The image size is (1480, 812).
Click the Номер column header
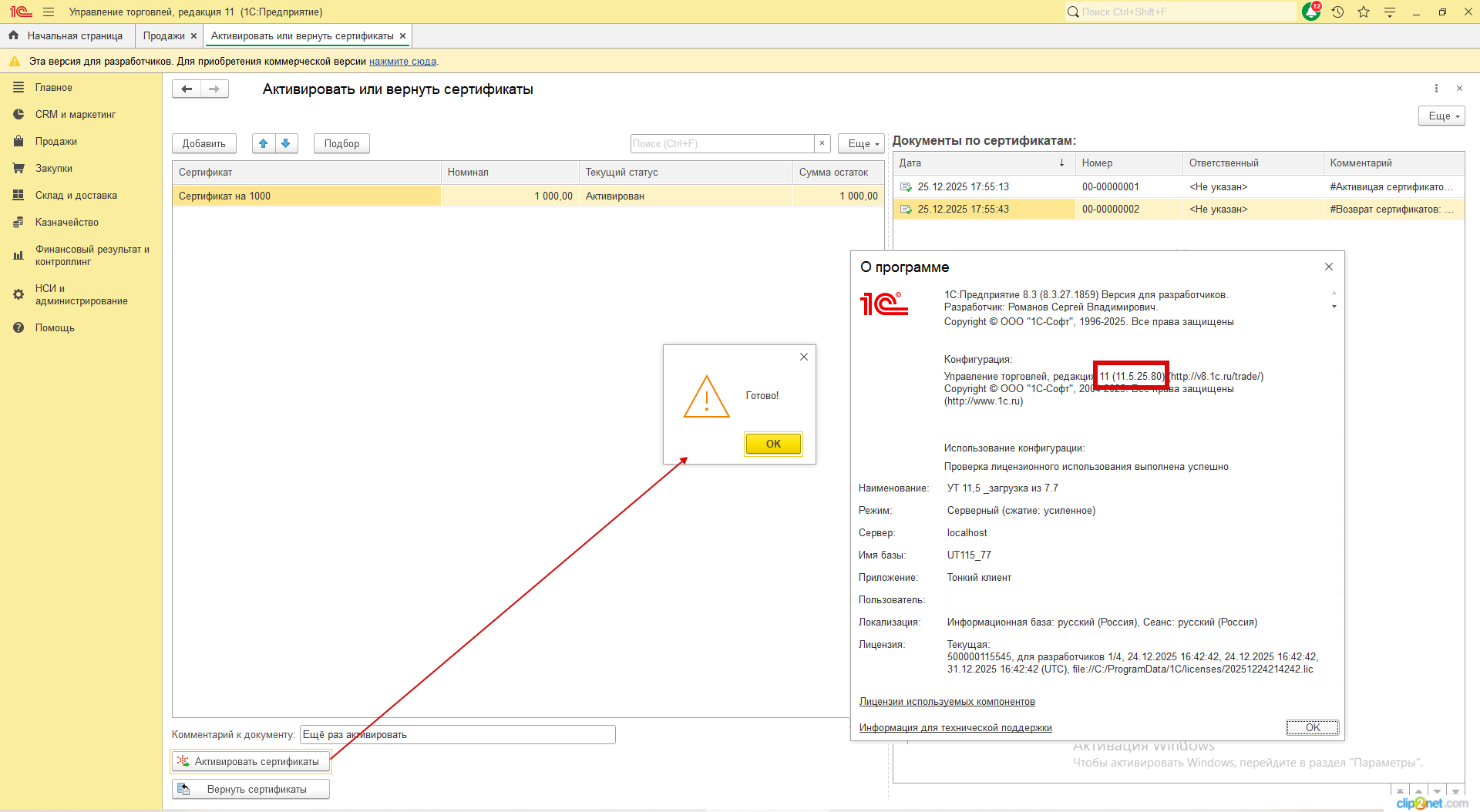click(x=1129, y=163)
